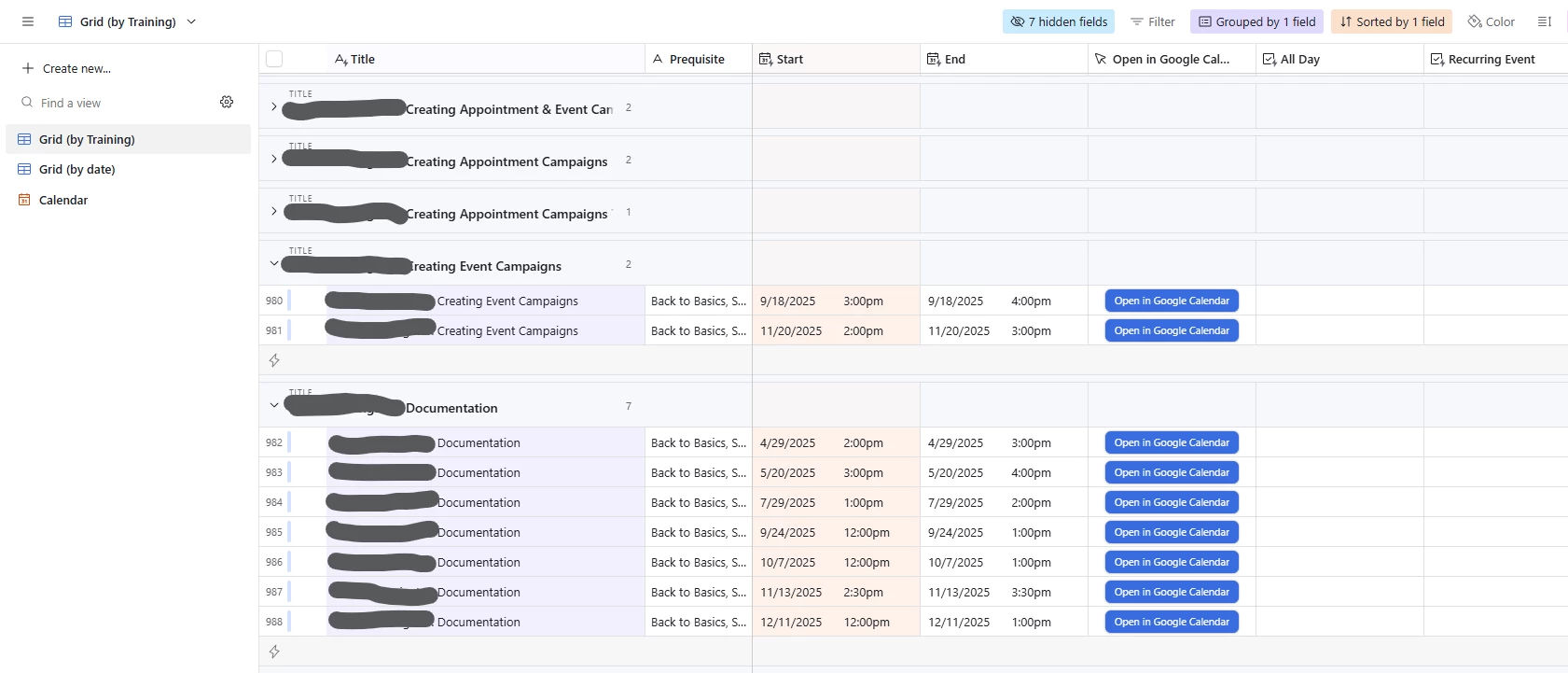Select start date 12/11/2025 cell
This screenshot has width=1568, height=673.
pos(837,622)
